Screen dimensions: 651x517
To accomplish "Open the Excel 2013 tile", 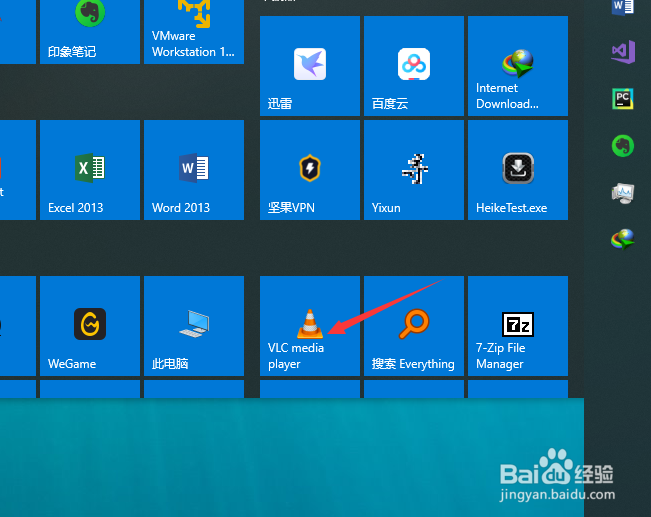I will click(90, 170).
